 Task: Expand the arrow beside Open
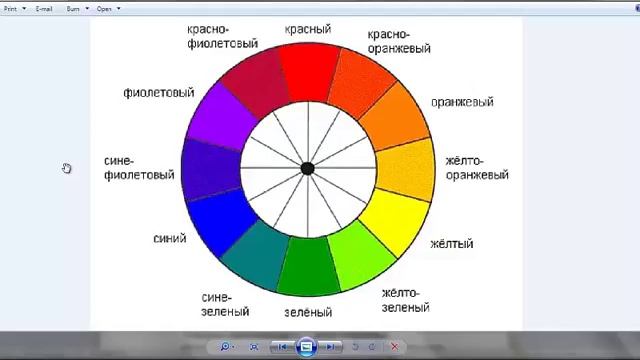tap(119, 9)
